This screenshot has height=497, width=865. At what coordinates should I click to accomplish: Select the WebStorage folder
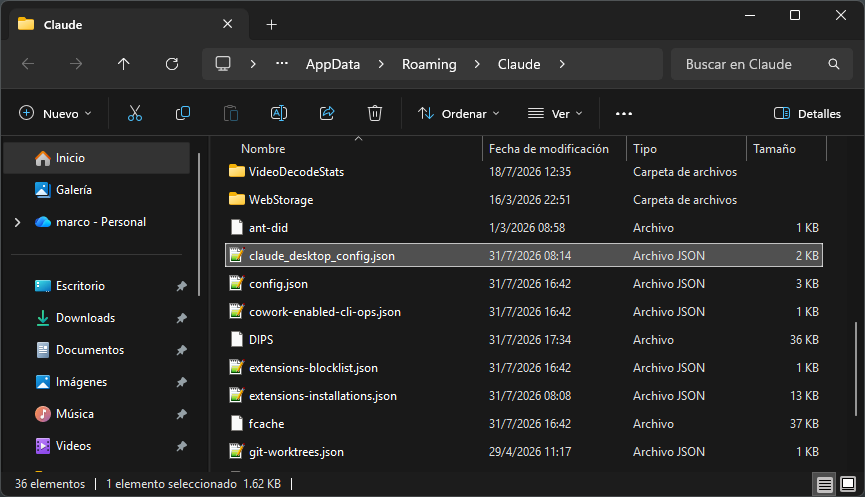point(524,200)
